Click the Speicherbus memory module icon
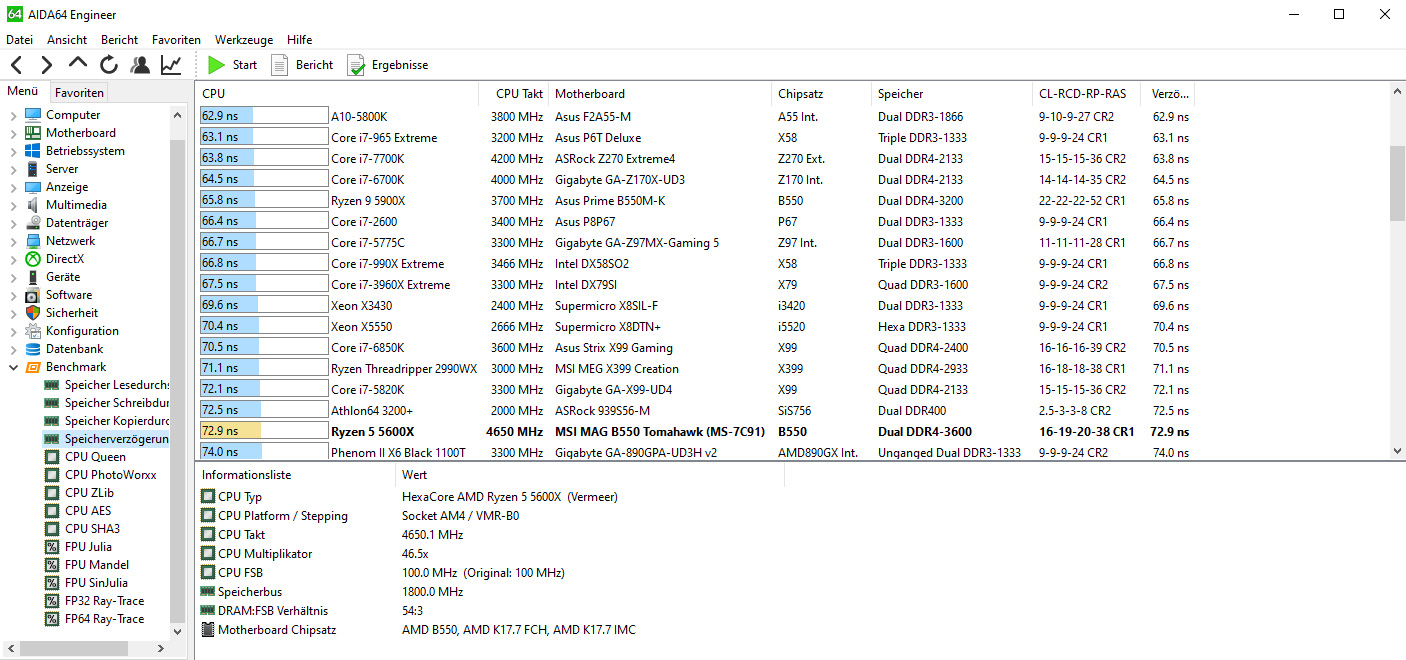The height and width of the screenshot is (660, 1406). pos(208,592)
